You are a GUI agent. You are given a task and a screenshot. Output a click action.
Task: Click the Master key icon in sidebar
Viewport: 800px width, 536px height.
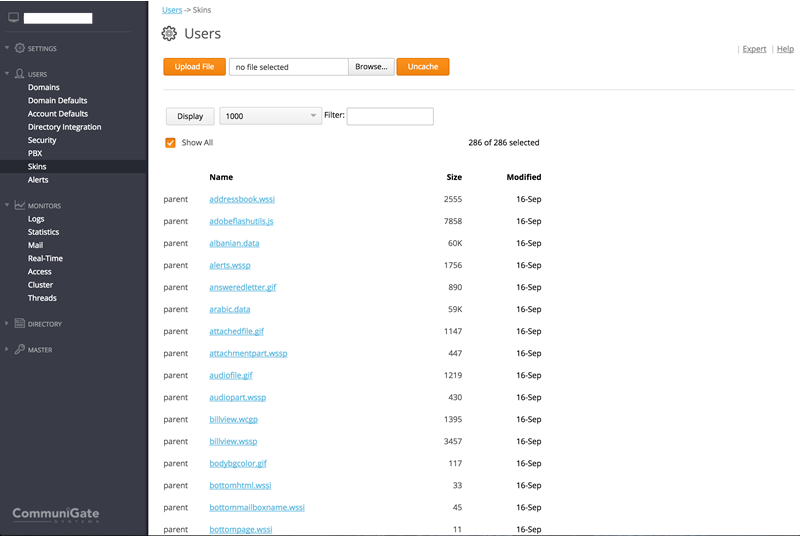click(20, 350)
